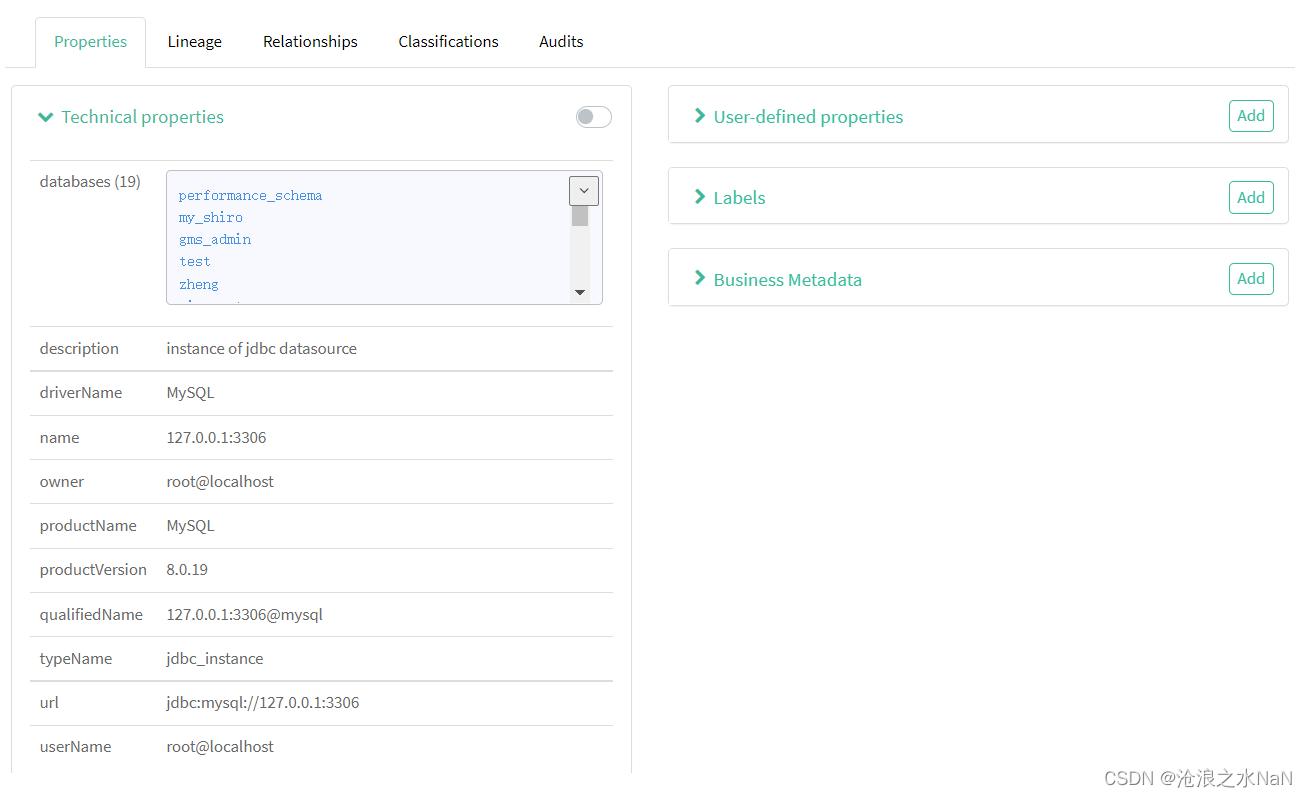Select the my_shiro database entry
Viewport: 1307px width, 797px height.
pyautogui.click(x=210, y=217)
